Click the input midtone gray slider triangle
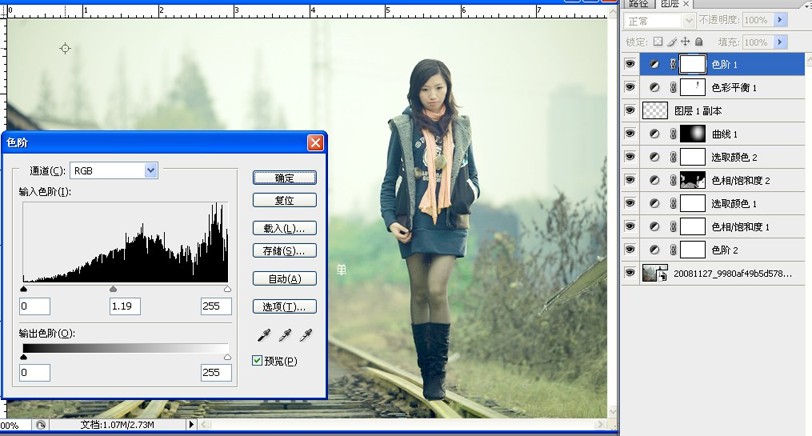This screenshot has width=812, height=436. (x=113, y=289)
